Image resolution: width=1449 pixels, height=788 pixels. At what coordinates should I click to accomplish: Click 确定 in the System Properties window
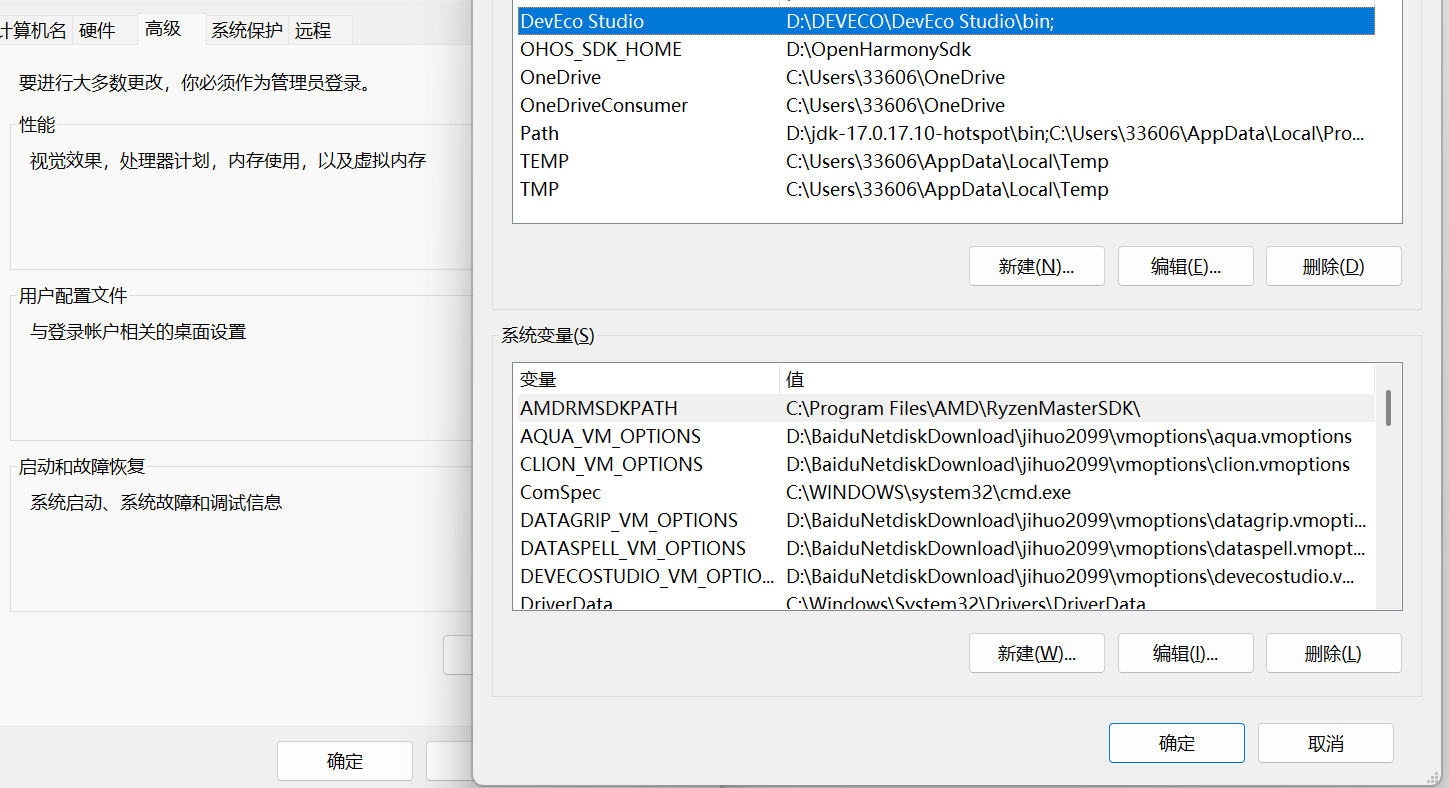coord(345,761)
